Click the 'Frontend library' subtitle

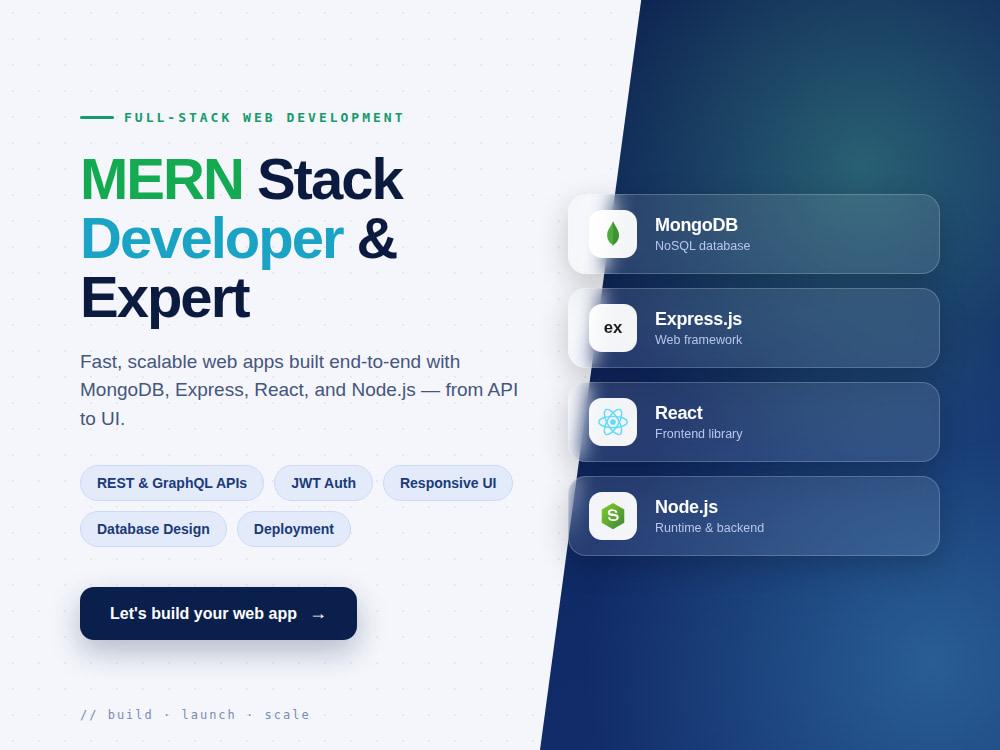(x=698, y=434)
